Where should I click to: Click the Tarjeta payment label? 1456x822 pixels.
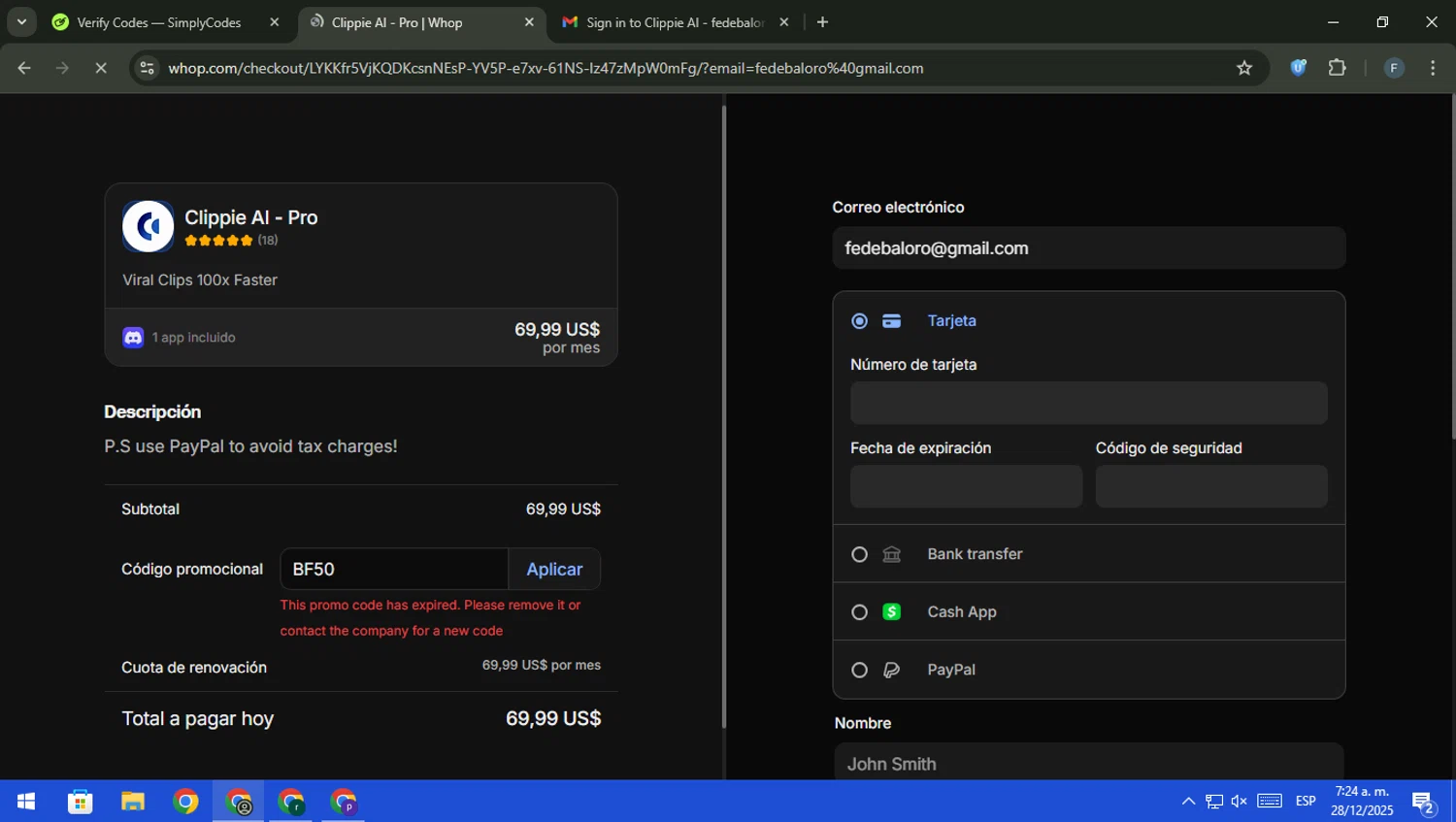coord(951,321)
